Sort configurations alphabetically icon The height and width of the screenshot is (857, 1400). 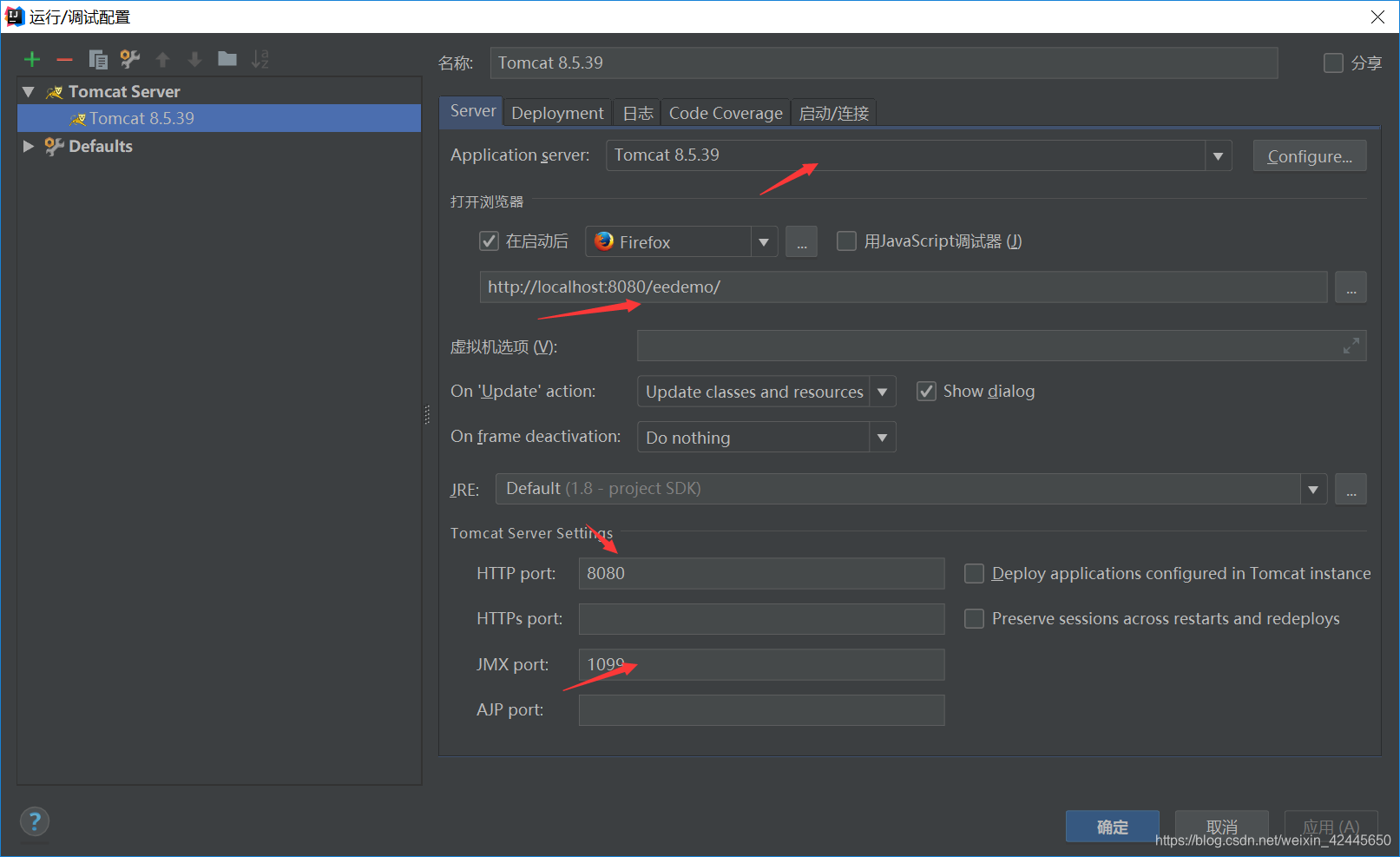click(260, 59)
